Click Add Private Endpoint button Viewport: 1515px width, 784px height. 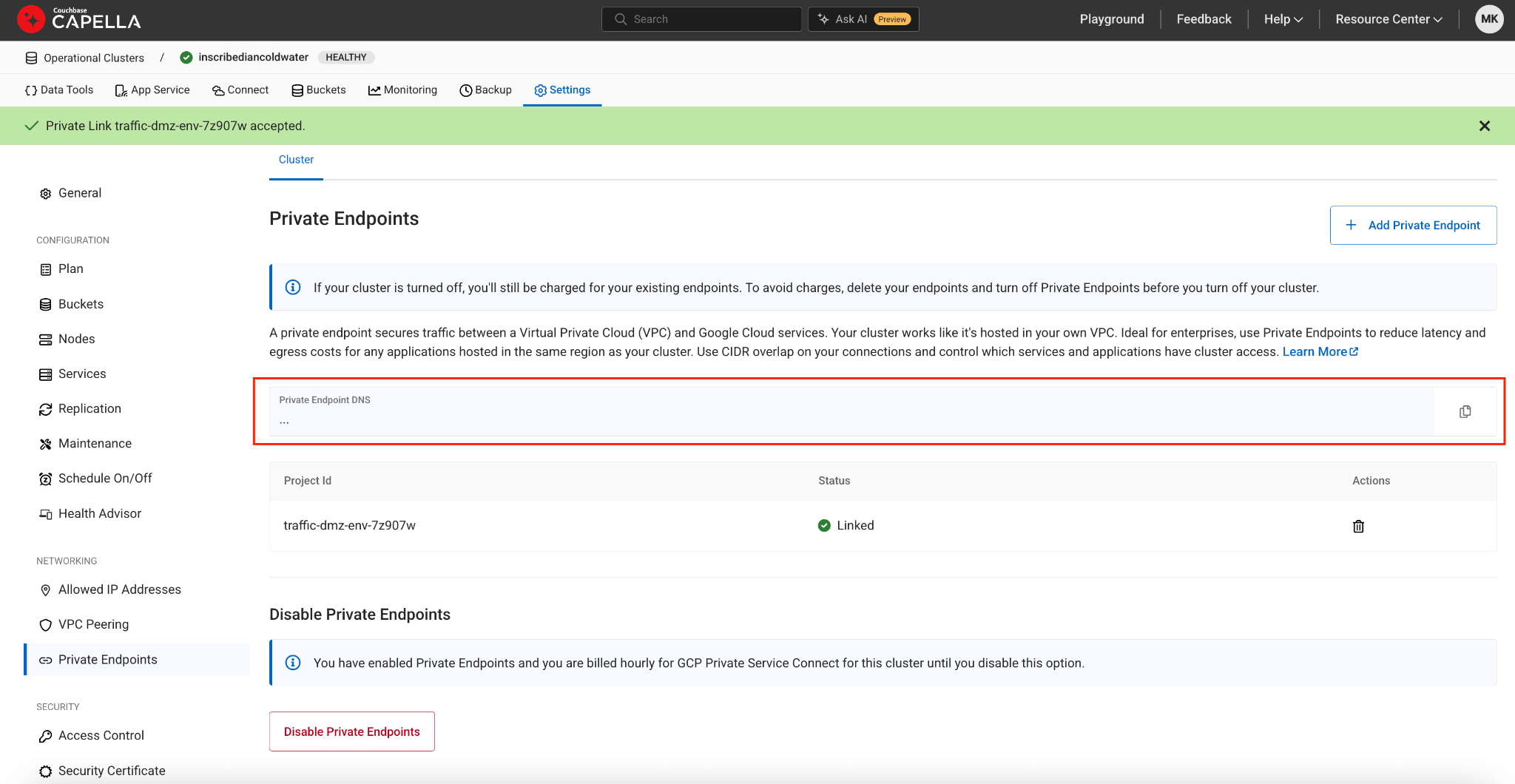click(x=1413, y=226)
